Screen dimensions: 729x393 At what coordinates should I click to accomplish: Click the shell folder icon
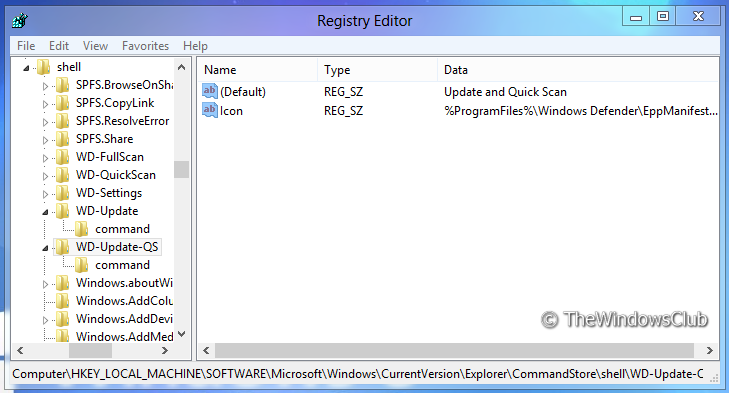(43, 67)
